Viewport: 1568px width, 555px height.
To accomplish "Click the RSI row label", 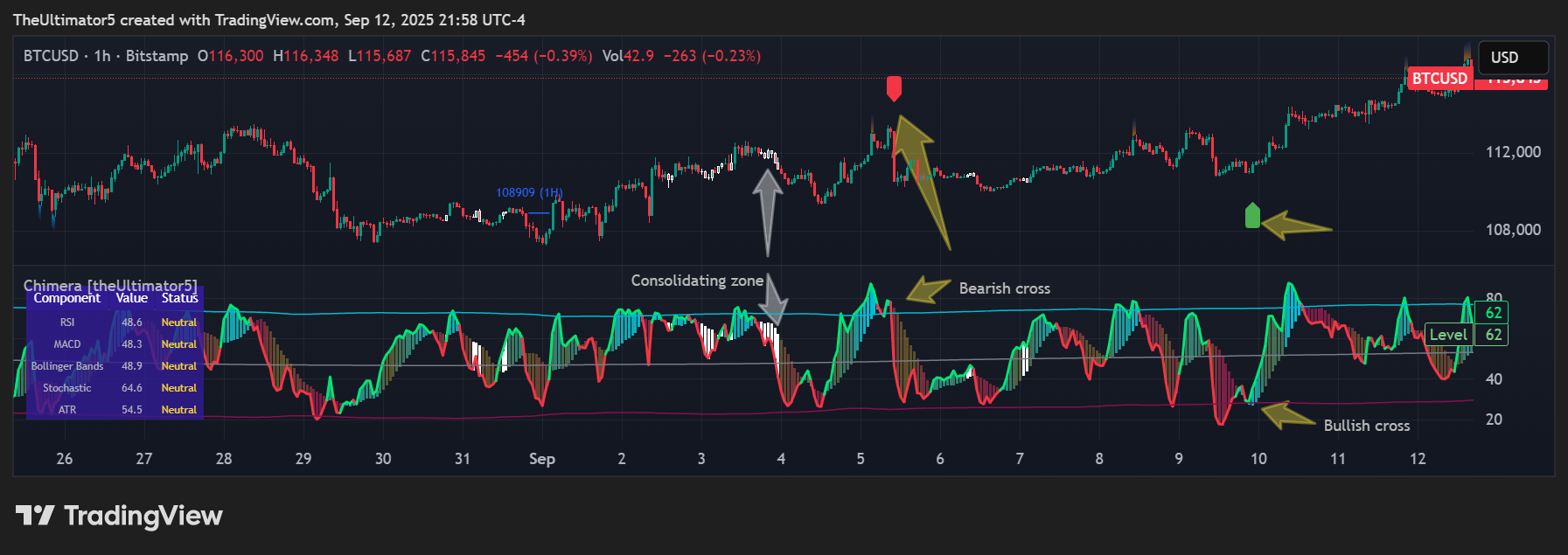I will [x=67, y=323].
